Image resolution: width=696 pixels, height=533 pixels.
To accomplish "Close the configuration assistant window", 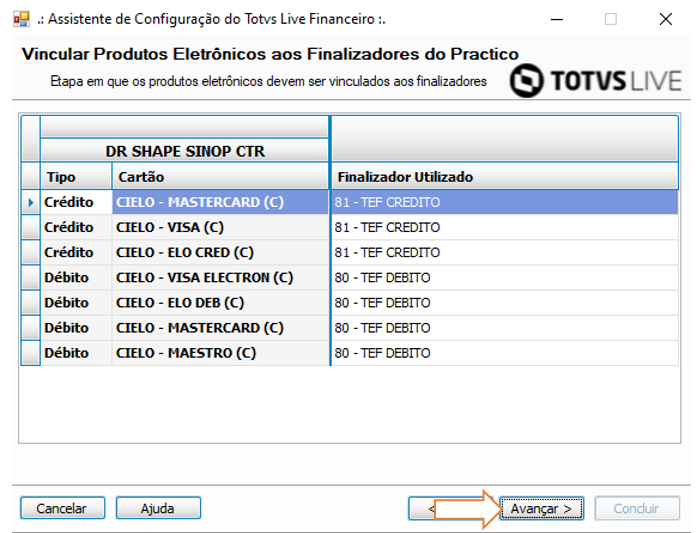I will pos(665,19).
